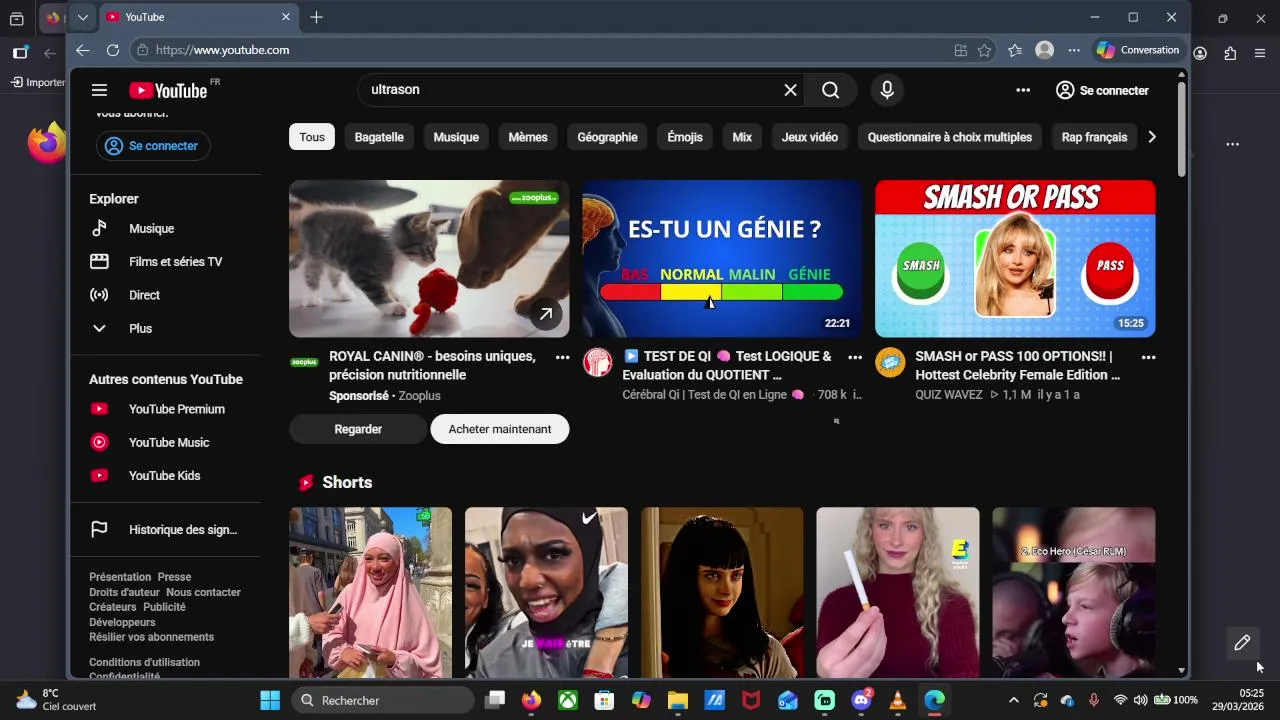The width and height of the screenshot is (1280, 720).
Task: Select the Tous filter chip
Action: click(x=312, y=137)
